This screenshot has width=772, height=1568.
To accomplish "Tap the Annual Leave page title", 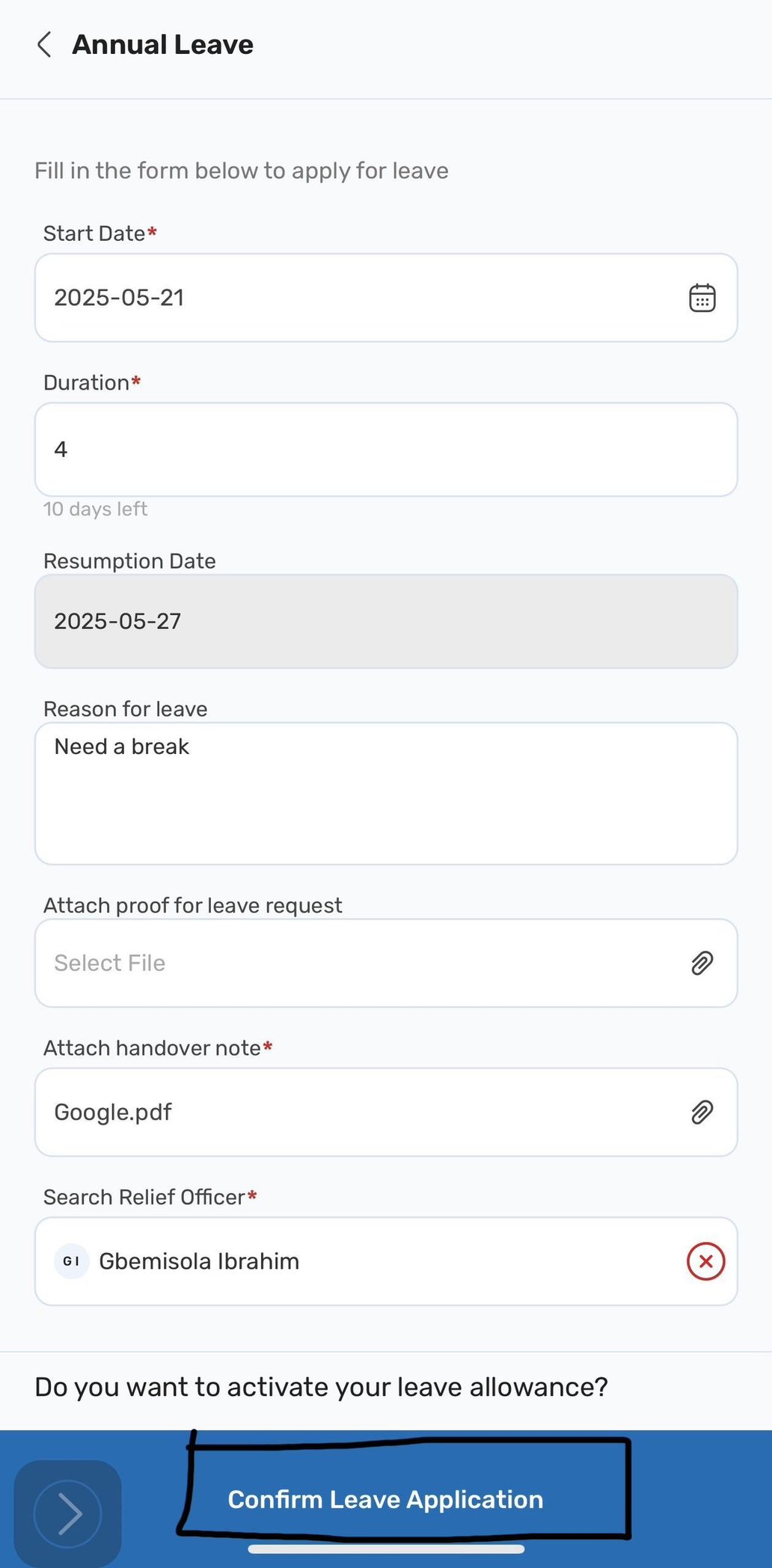I will click(162, 45).
